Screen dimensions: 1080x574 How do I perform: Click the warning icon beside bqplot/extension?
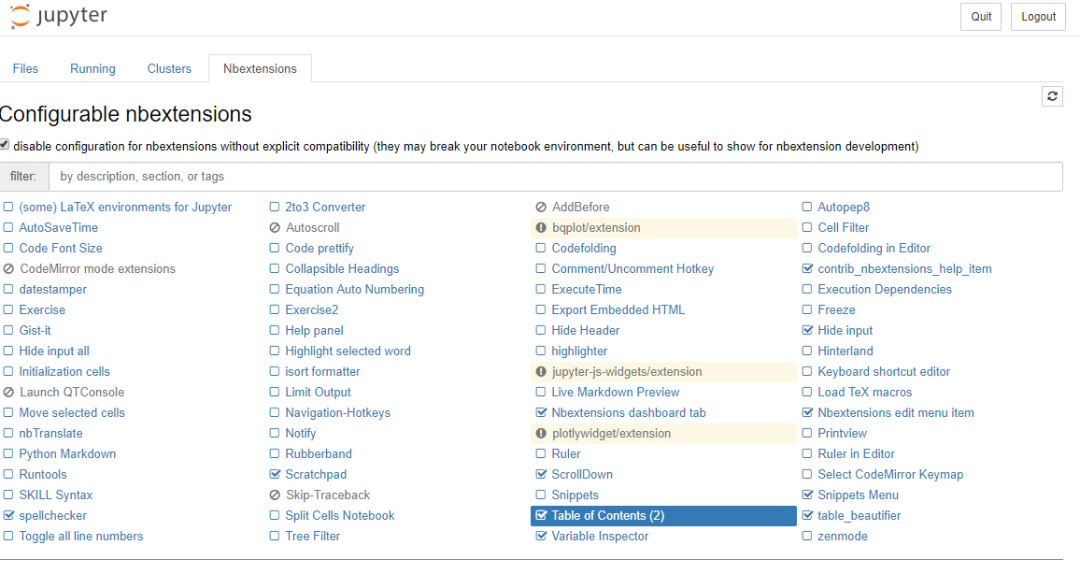[x=541, y=227]
